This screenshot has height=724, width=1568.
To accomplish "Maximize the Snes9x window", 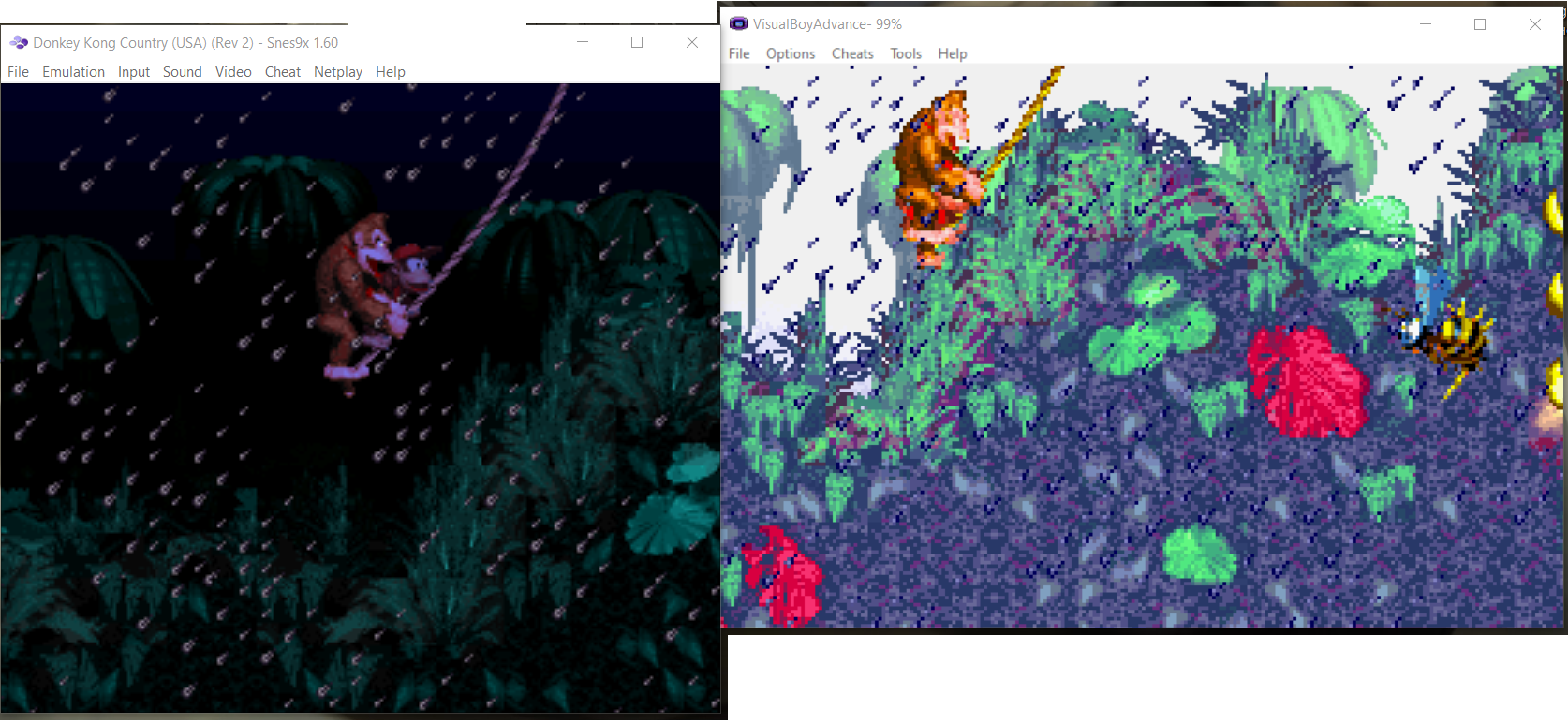I will coord(637,42).
